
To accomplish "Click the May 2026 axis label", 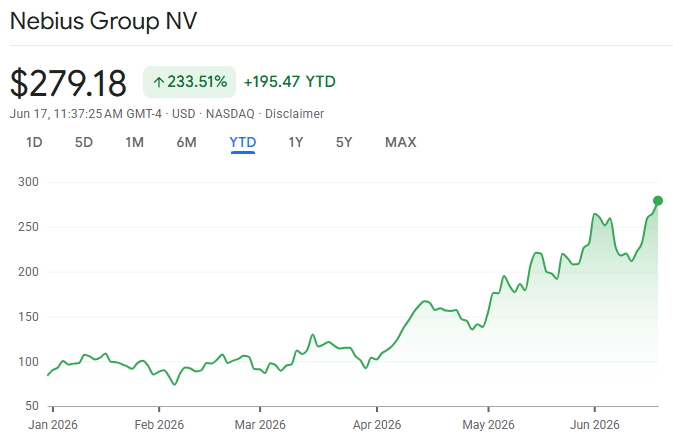I will pos(488,425).
